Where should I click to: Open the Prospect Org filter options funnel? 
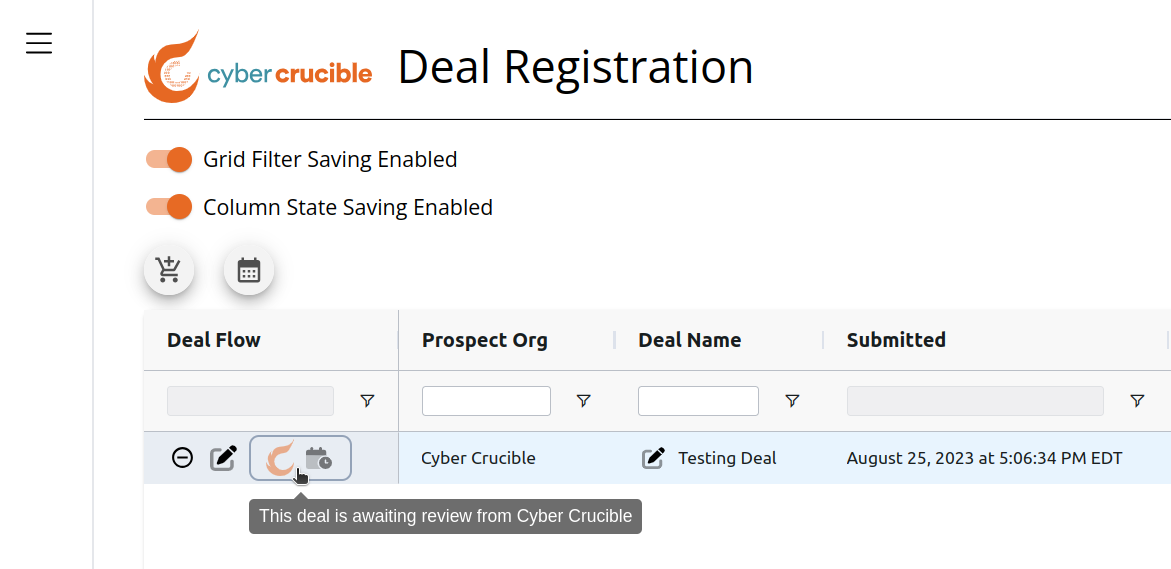[584, 401]
